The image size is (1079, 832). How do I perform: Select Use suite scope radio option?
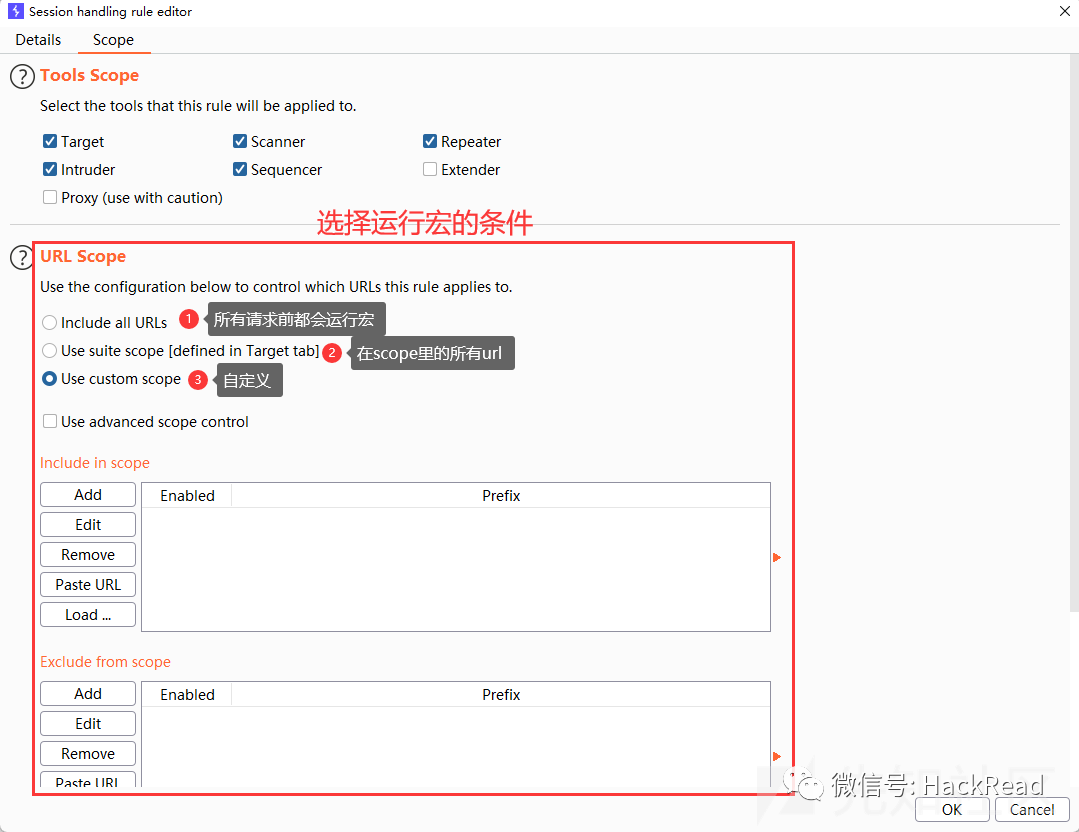(50, 350)
